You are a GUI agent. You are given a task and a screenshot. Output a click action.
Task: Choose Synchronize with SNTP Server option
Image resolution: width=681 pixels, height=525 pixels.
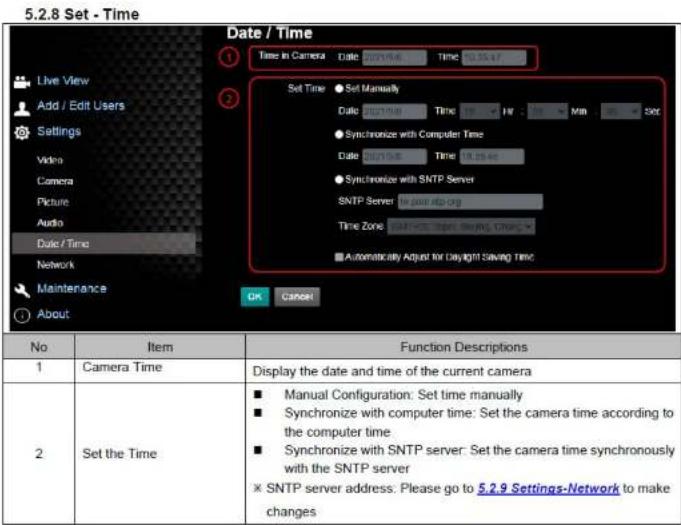339,180
